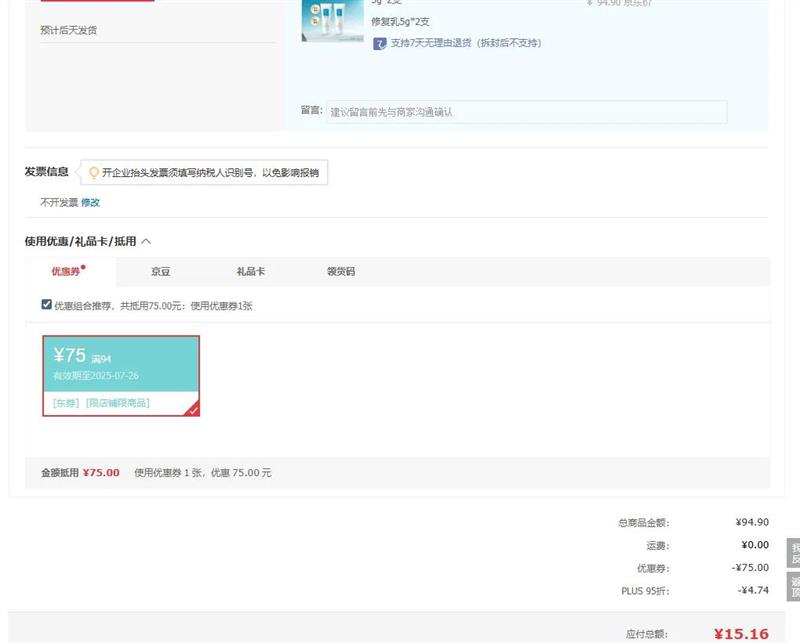Screen dimensions: 800x643
Task: Click the [东券] label on the coupon
Action: point(66,403)
